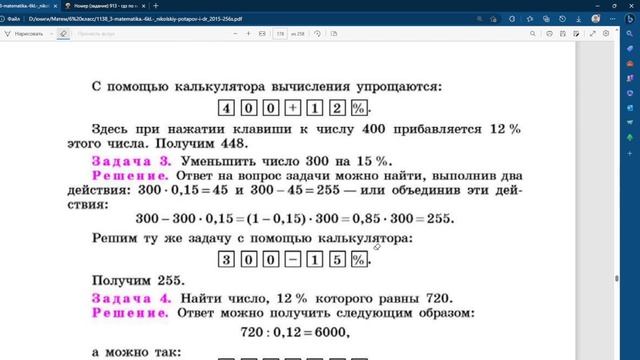Click the boxed + key in 400 + 12 %
Image resolution: width=640 pixels, height=360 pixels.
click(293, 108)
